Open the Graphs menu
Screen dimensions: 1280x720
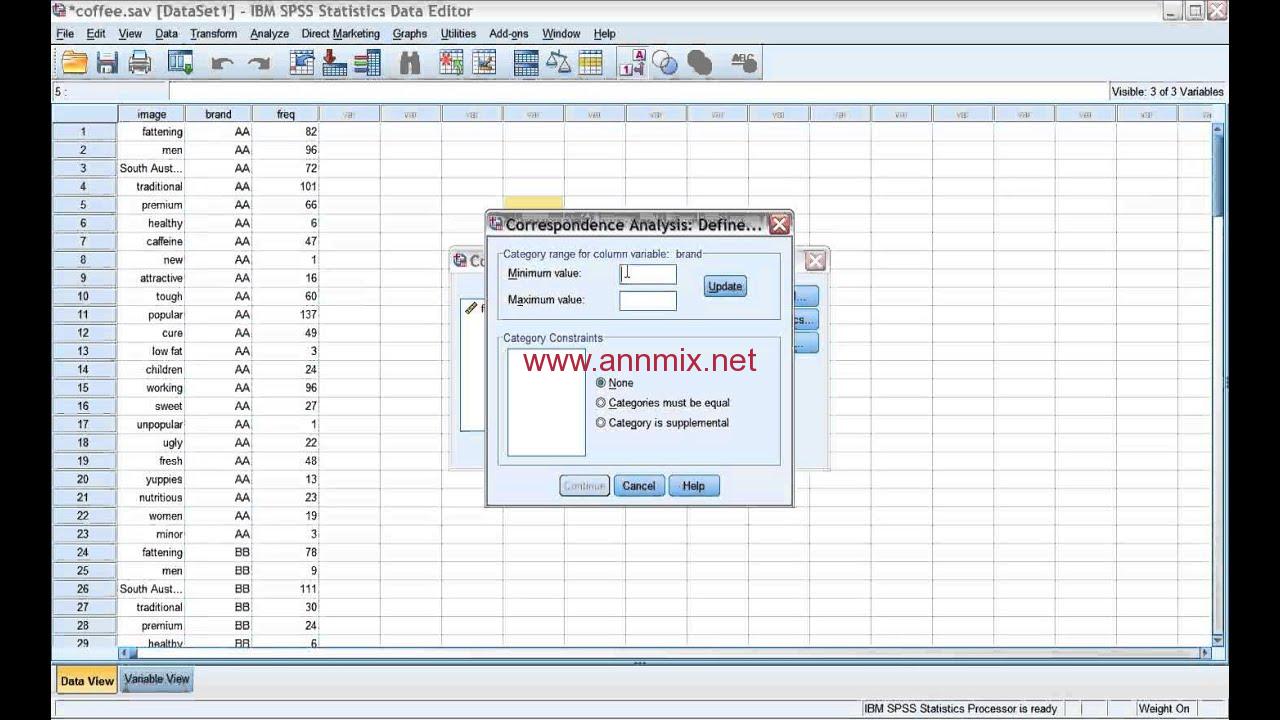click(x=410, y=33)
